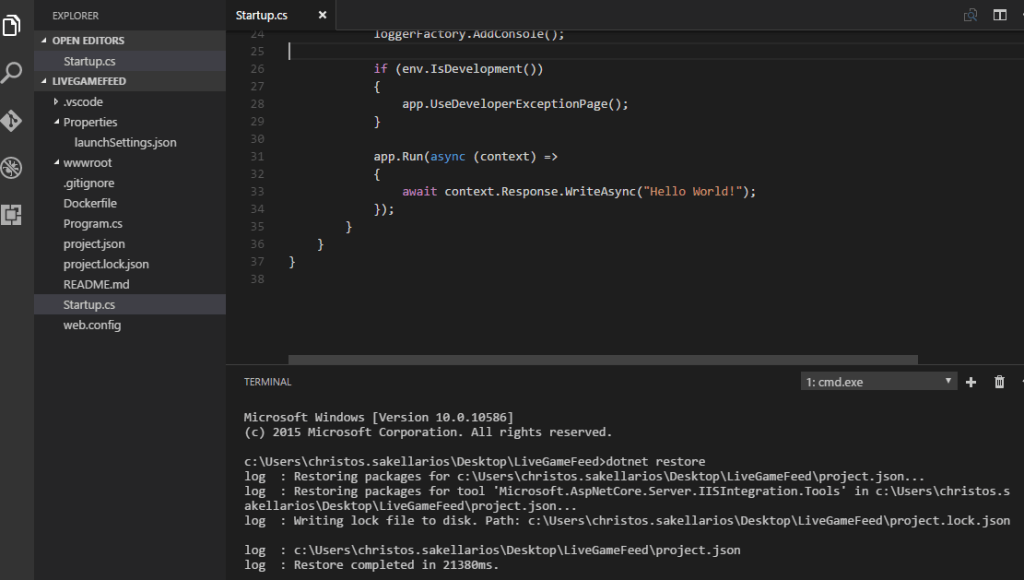Viewport: 1024px width, 580px height.
Task: Switch to the Startup.cs editor tab
Action: click(261, 15)
